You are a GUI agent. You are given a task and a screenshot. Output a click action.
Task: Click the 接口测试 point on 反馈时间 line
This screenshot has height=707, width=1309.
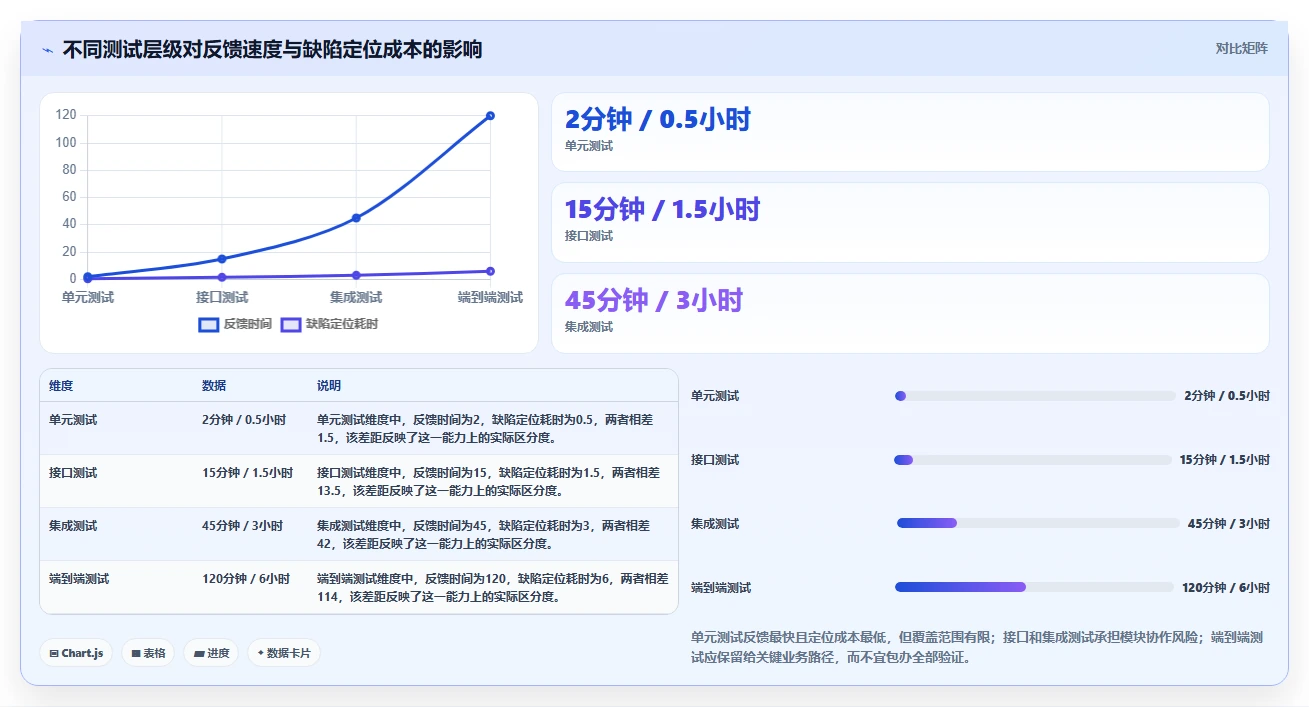tap(222, 259)
